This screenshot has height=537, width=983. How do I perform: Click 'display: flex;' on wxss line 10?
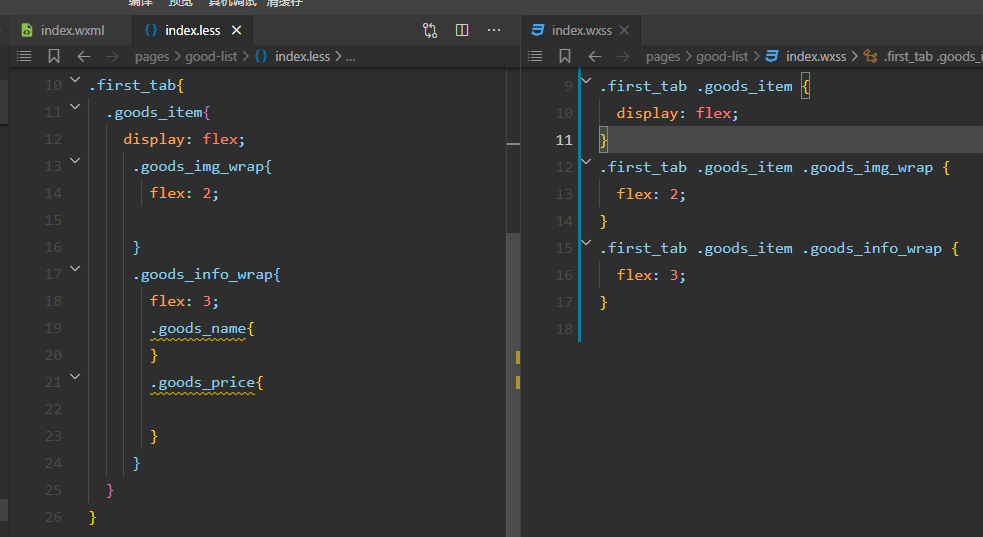point(678,113)
